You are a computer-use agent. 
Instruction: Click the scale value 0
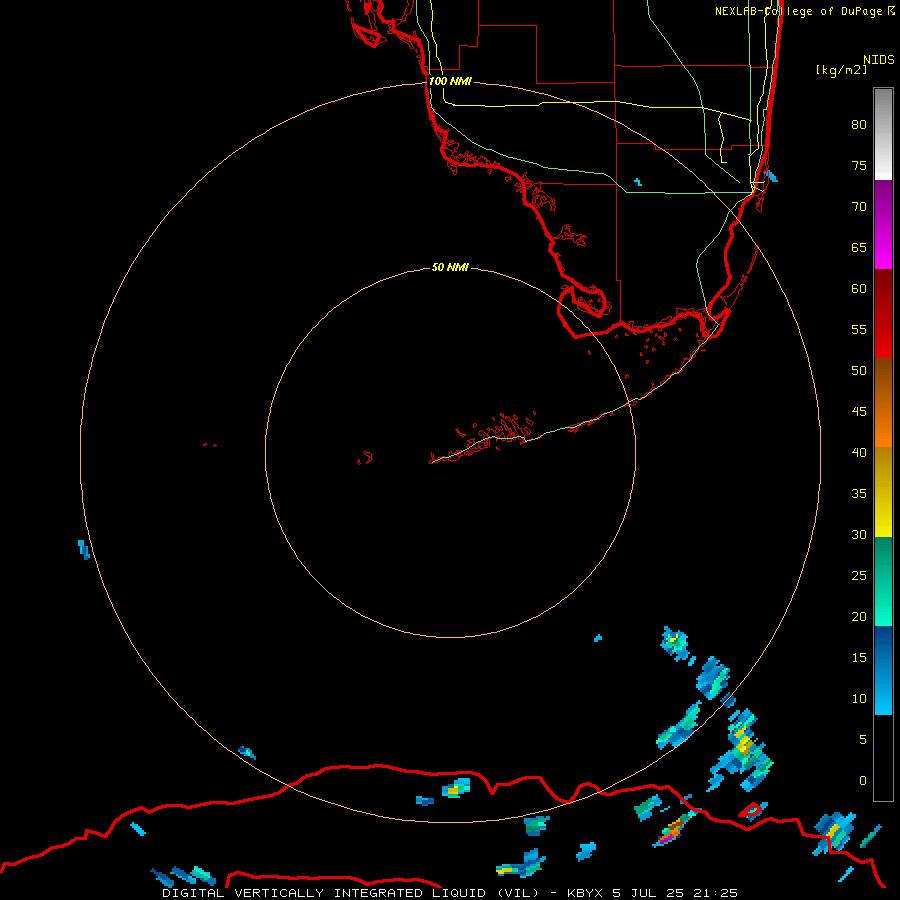[863, 781]
